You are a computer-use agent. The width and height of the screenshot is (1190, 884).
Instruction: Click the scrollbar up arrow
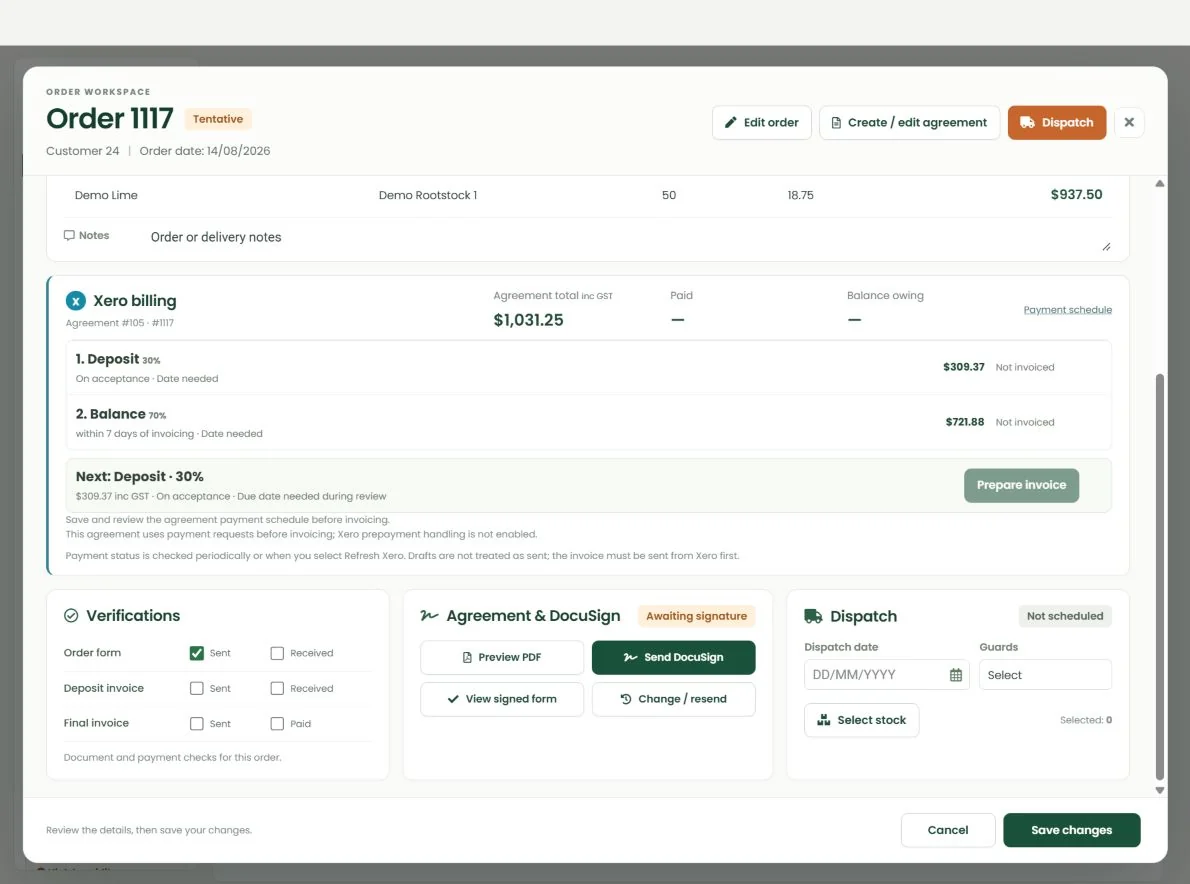click(1160, 184)
